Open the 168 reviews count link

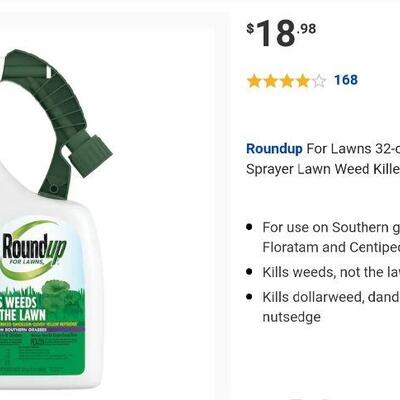(x=346, y=80)
